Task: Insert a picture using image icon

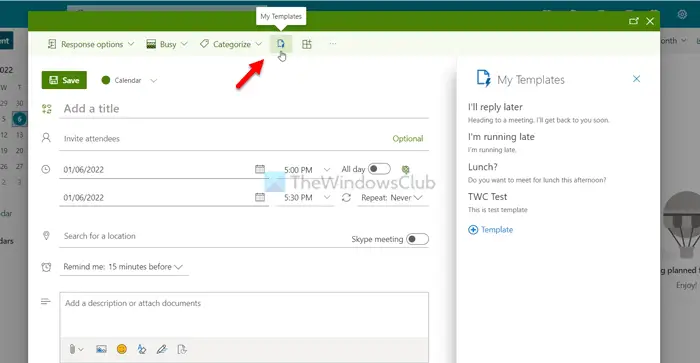Action: pyautogui.click(x=101, y=349)
